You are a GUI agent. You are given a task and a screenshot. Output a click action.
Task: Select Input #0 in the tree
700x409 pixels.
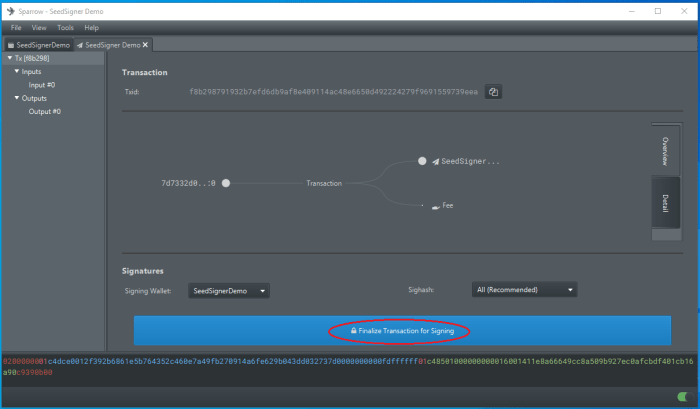[42, 85]
